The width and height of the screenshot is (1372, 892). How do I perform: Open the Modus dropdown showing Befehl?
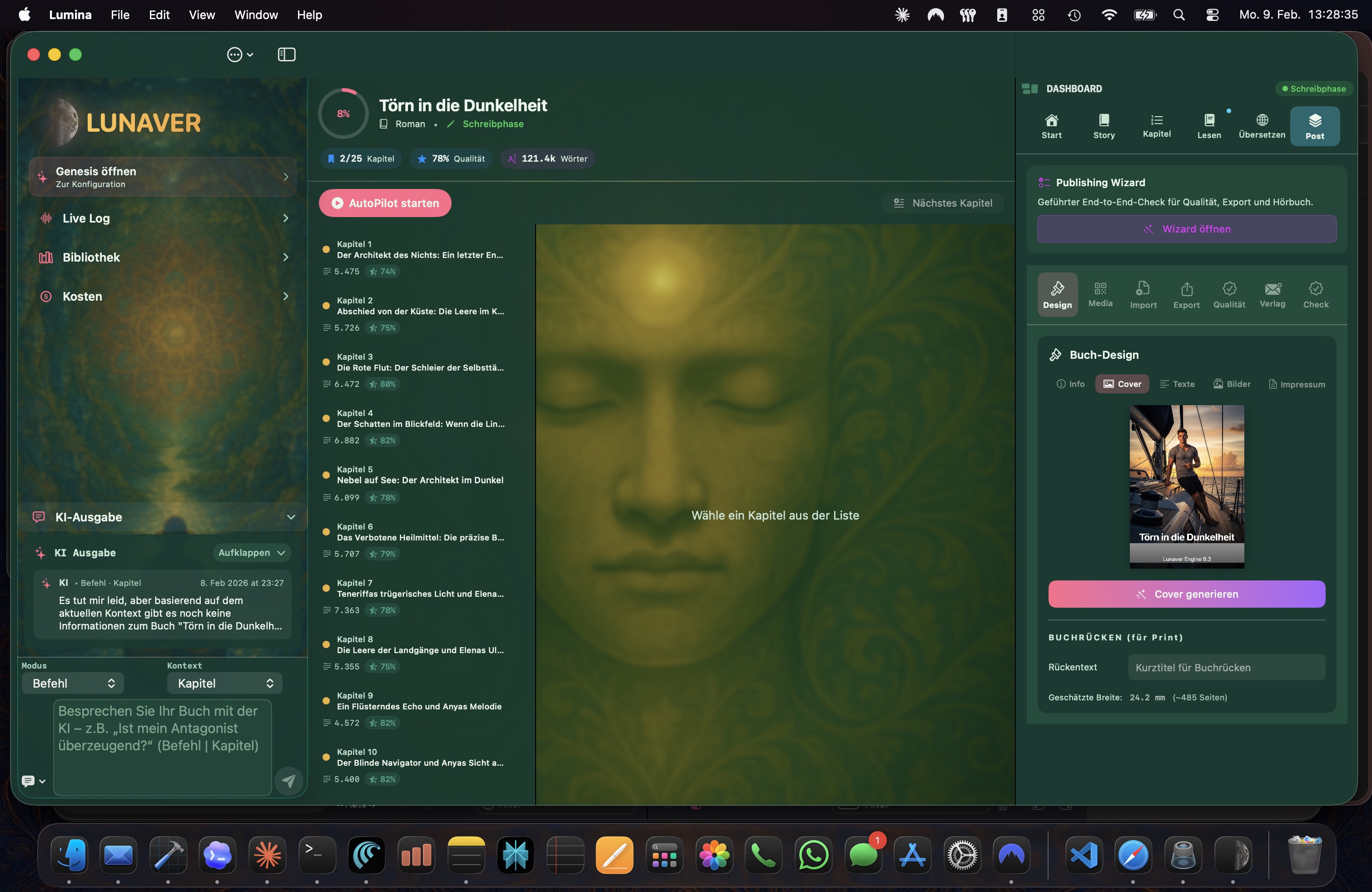click(x=72, y=683)
